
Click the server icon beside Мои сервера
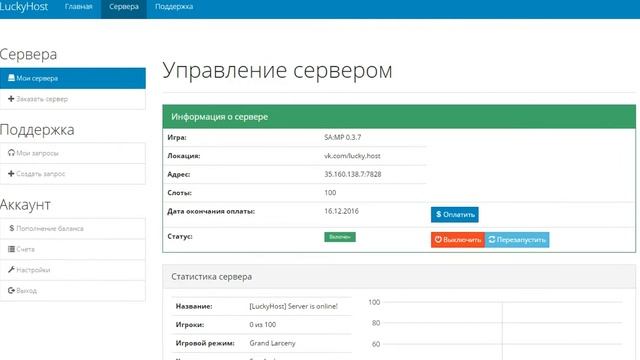(x=11, y=78)
